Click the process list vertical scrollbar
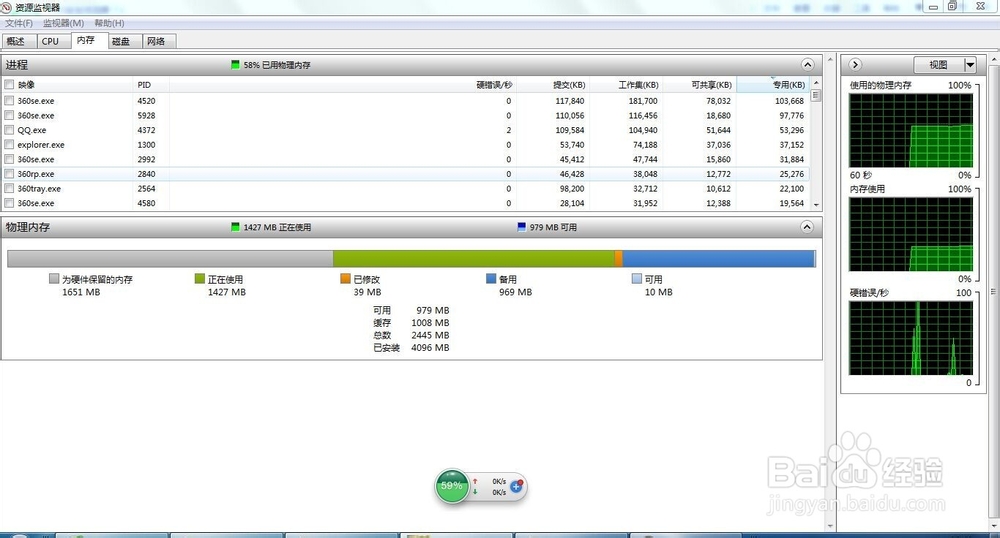This screenshot has height=538, width=1000. [x=816, y=150]
